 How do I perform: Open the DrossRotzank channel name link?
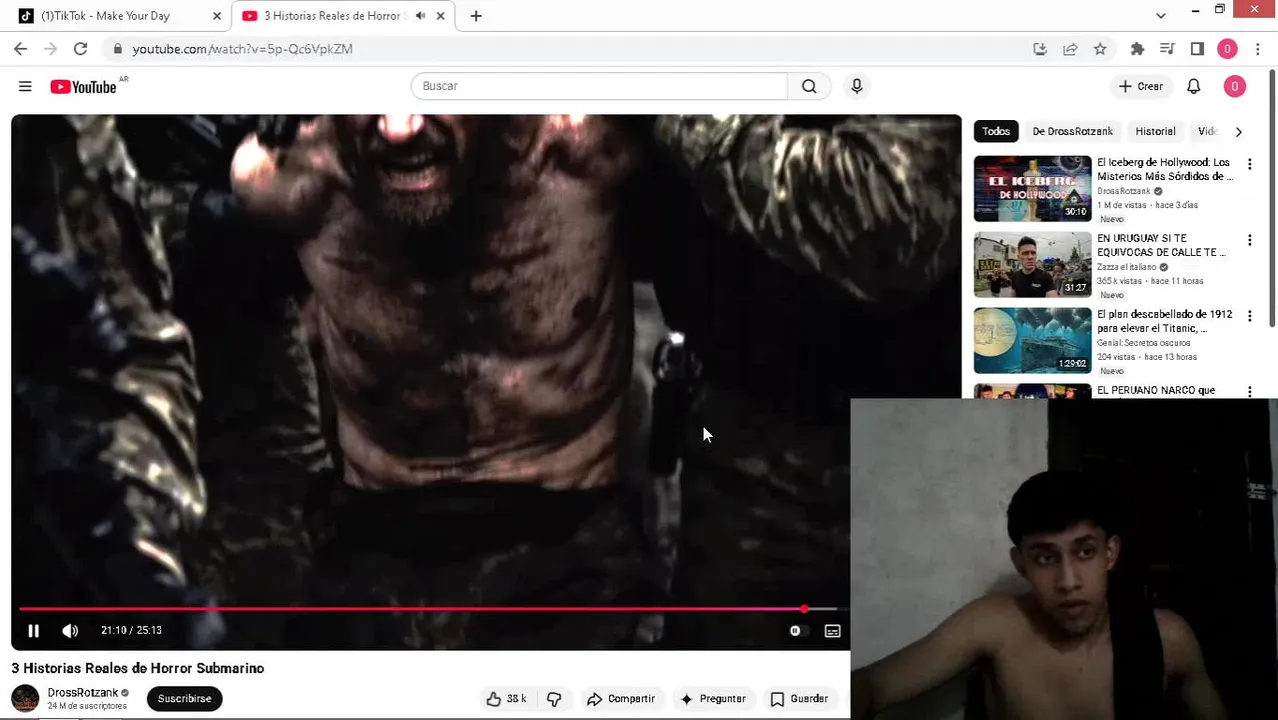(83, 692)
